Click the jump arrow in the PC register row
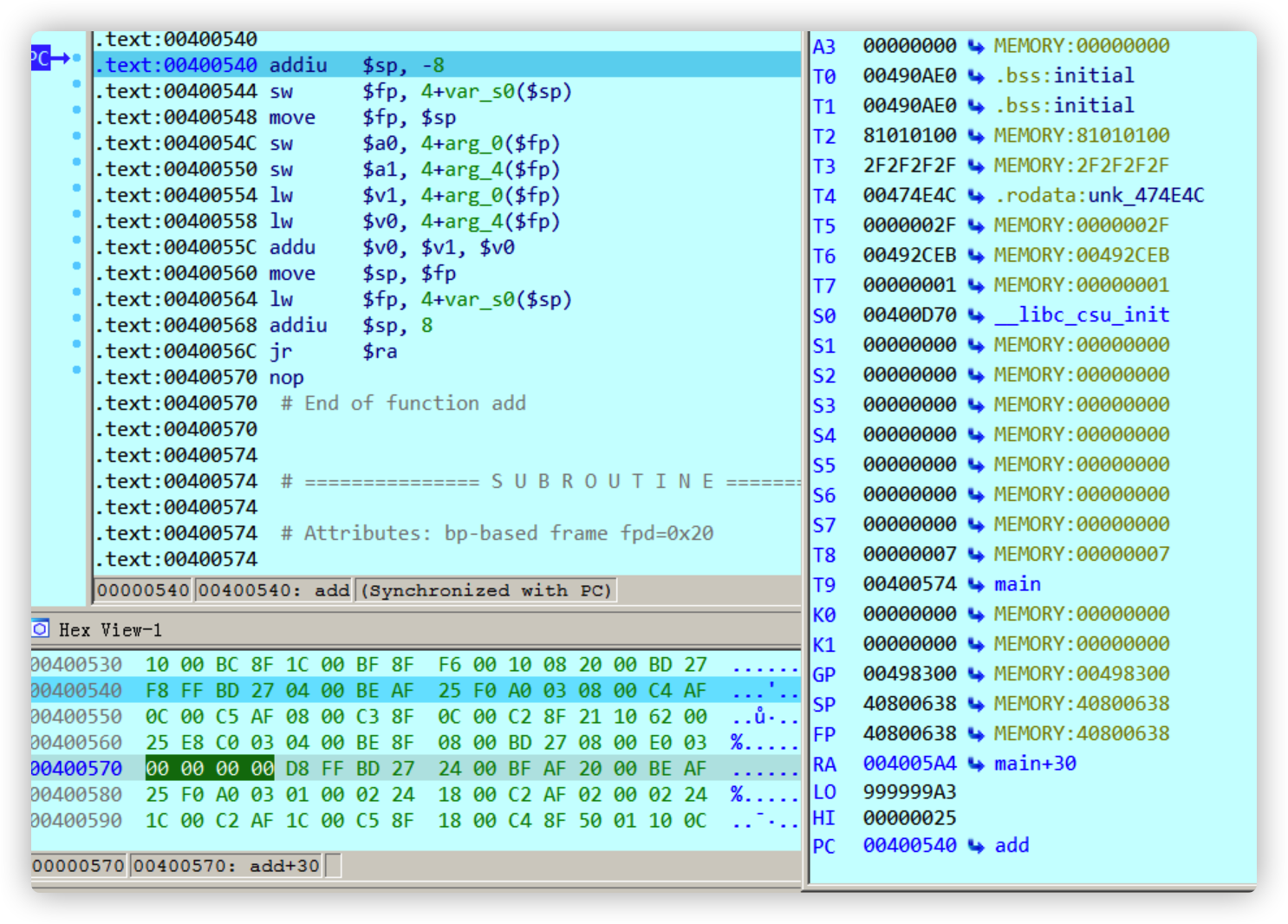1288x924 pixels. pos(976,846)
